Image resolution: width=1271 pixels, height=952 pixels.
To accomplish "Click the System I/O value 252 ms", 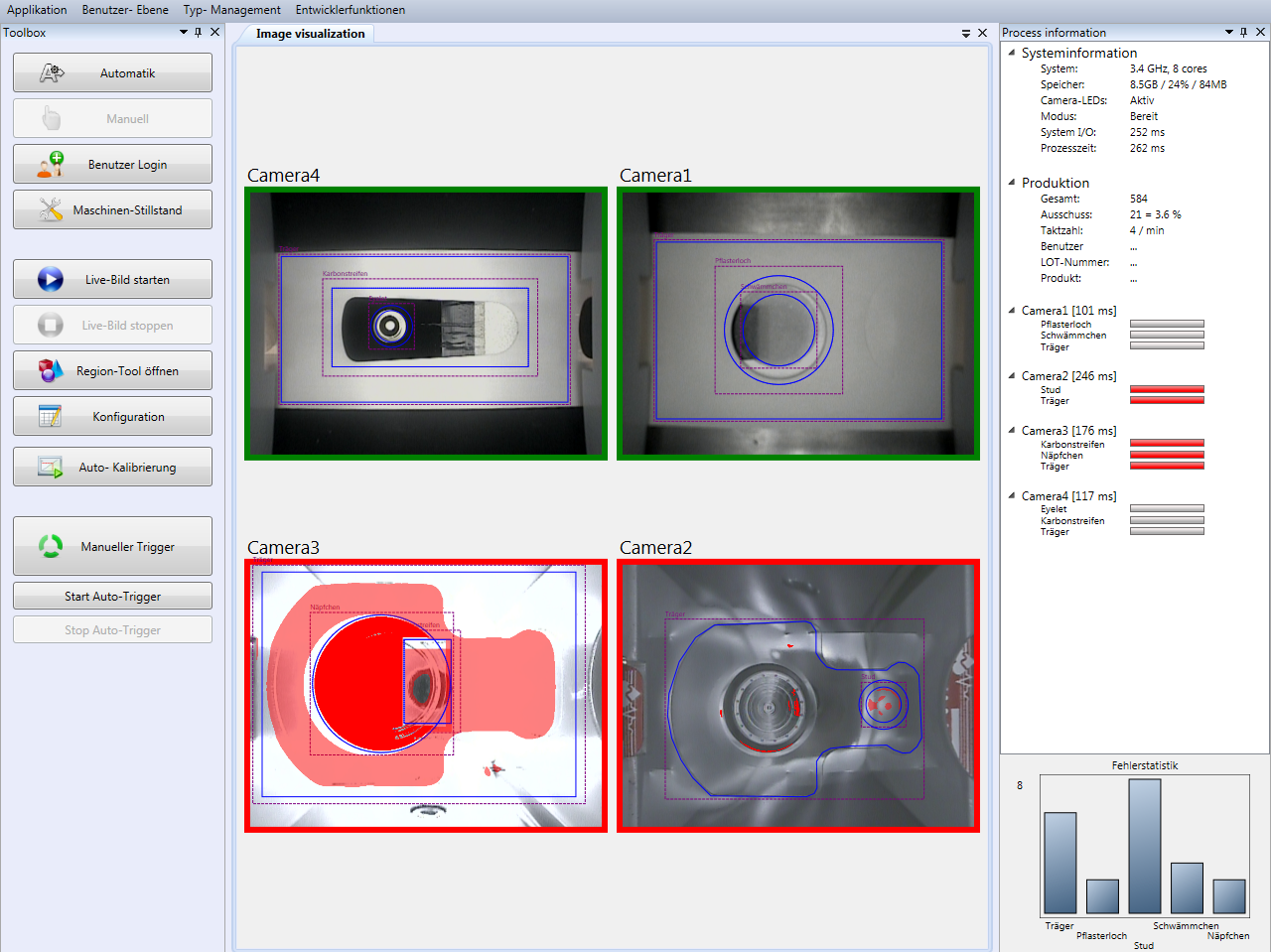I will pos(1147,132).
